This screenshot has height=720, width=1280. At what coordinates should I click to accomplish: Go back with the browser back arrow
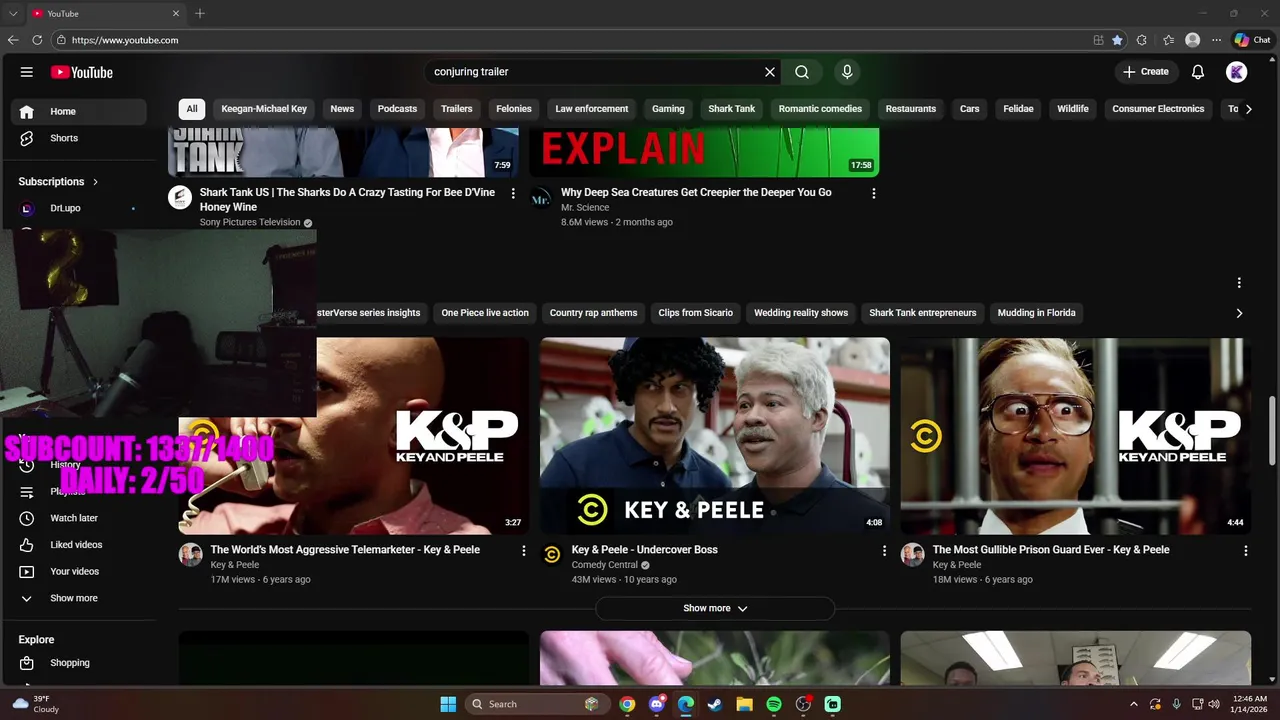point(13,40)
